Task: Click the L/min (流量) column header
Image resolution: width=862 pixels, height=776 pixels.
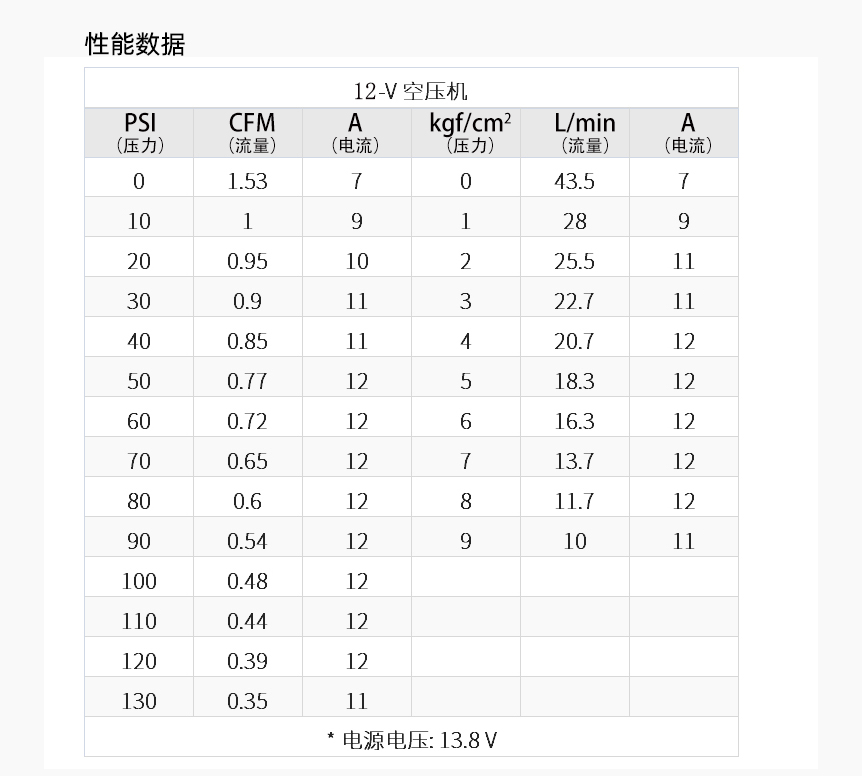Action: (x=575, y=133)
